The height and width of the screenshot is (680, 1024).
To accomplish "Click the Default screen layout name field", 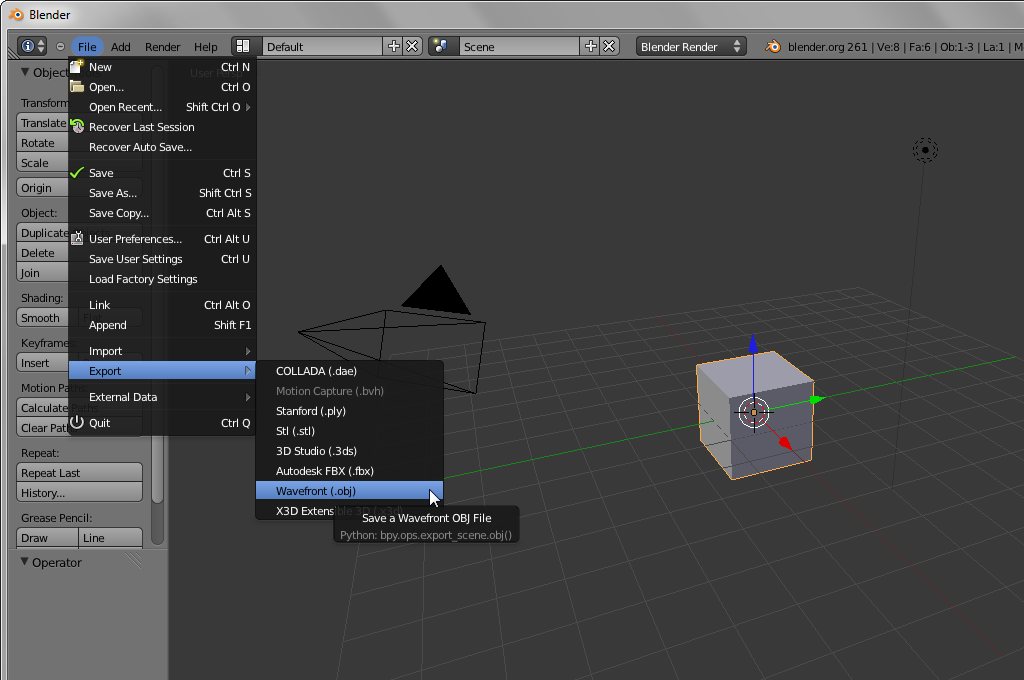I will click(323, 46).
